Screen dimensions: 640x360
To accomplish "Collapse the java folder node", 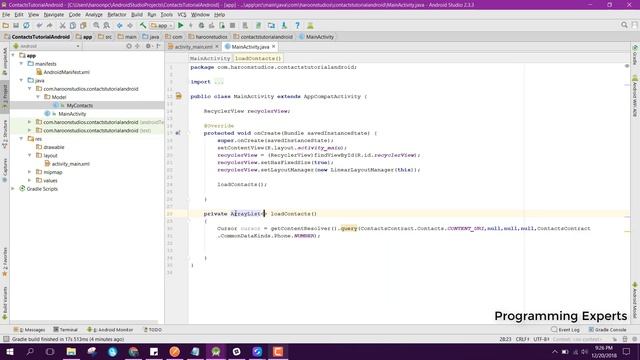I will click(x=22, y=80).
